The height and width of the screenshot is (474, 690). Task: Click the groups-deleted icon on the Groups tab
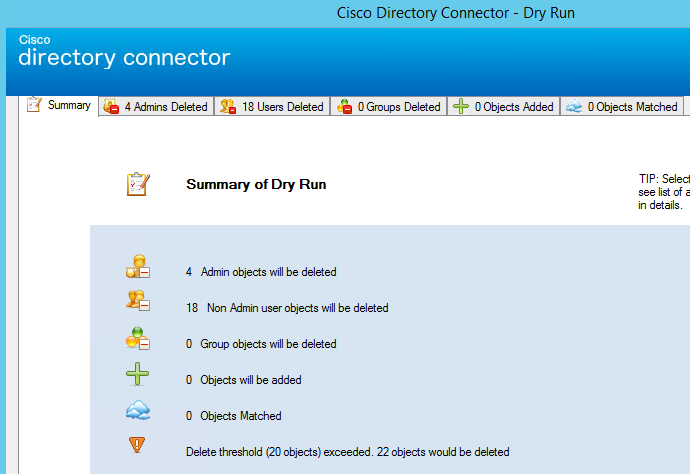coord(344,106)
